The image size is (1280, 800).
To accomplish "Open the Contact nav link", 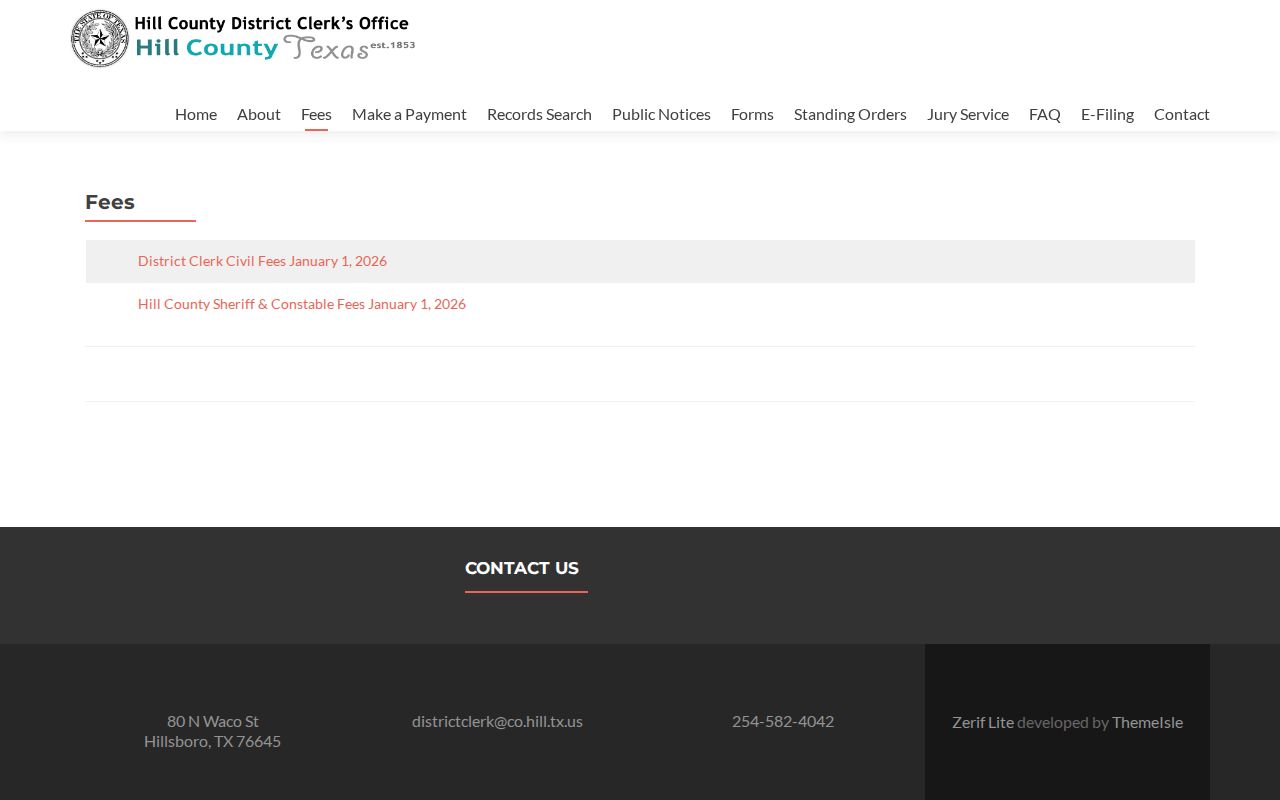I will tap(1182, 114).
